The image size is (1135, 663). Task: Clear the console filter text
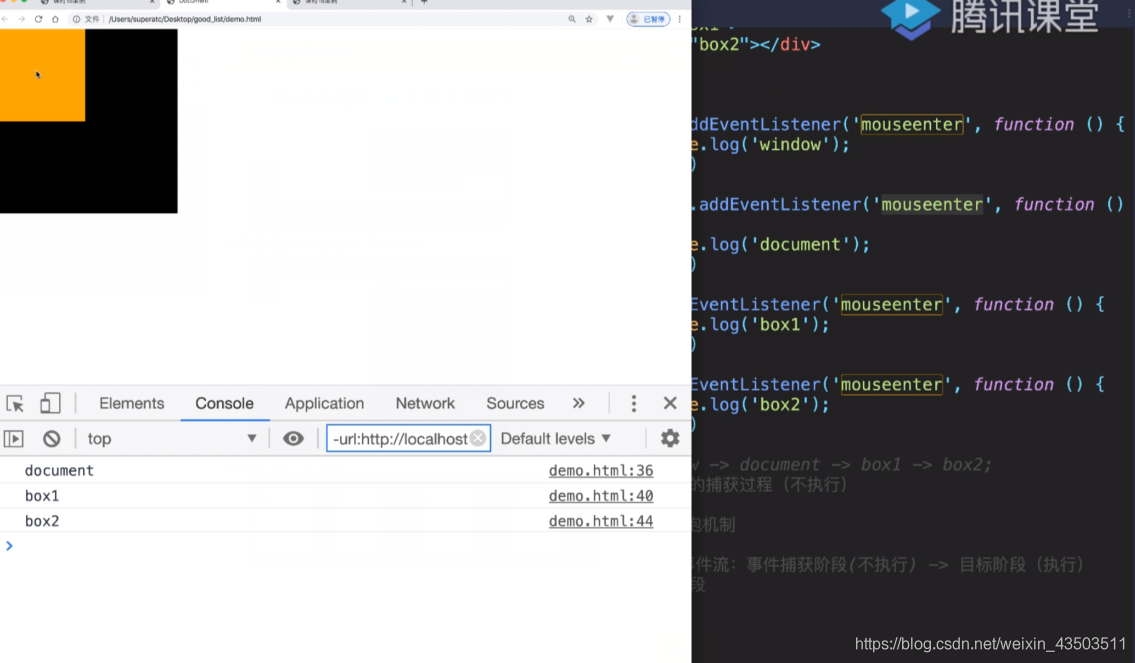coord(478,439)
